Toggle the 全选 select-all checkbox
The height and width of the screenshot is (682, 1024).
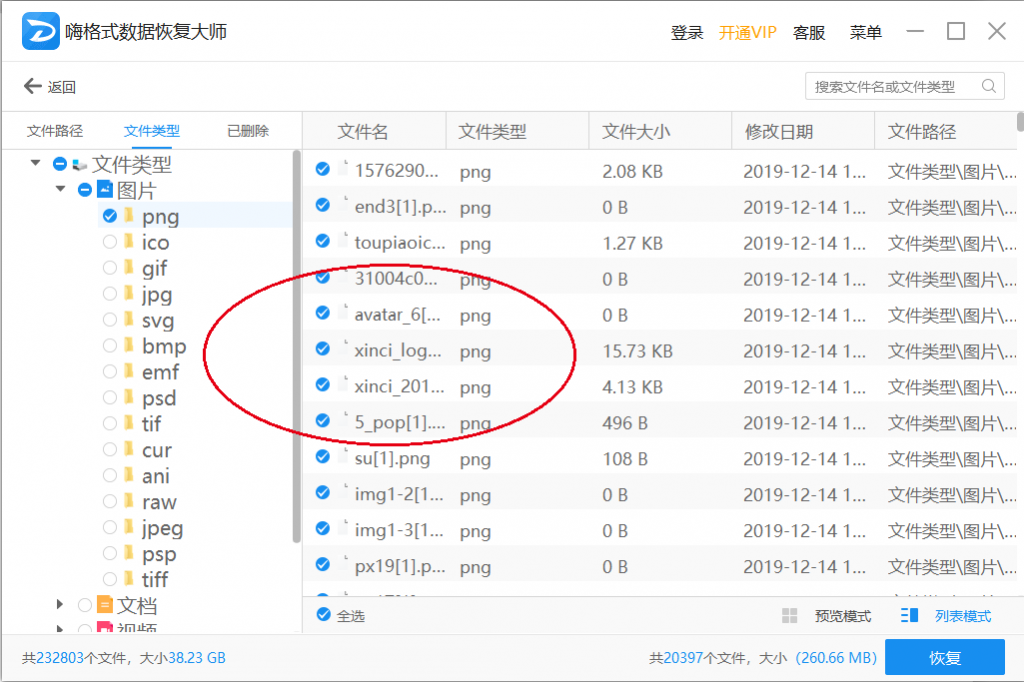323,615
